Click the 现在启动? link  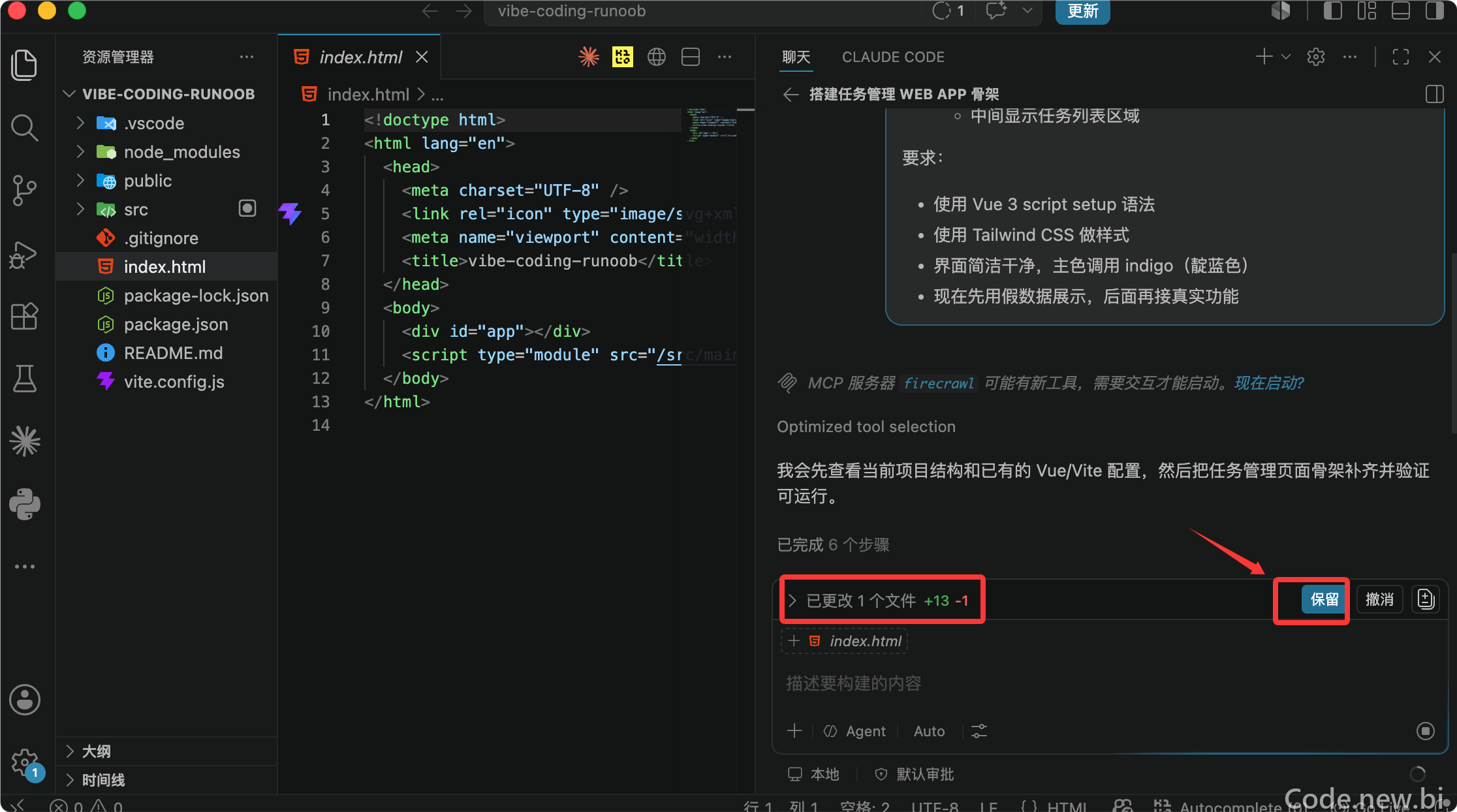1268,383
